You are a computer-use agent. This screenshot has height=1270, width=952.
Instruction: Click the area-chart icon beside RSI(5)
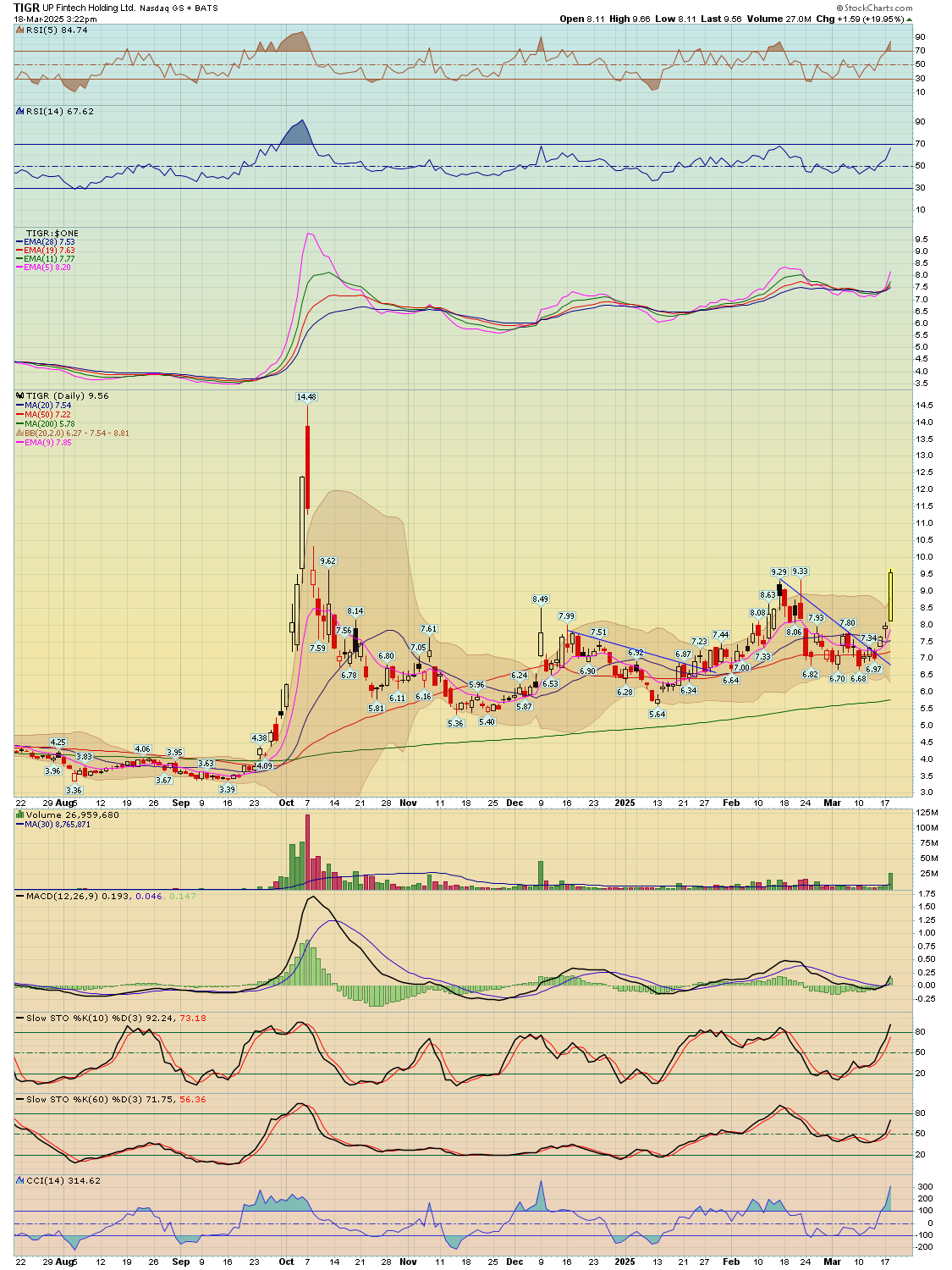coord(20,30)
